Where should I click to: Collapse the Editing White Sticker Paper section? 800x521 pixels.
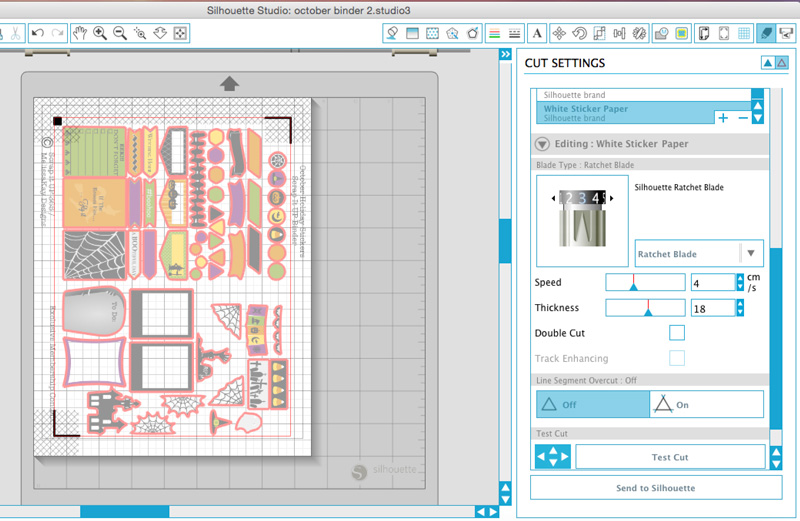pos(542,144)
